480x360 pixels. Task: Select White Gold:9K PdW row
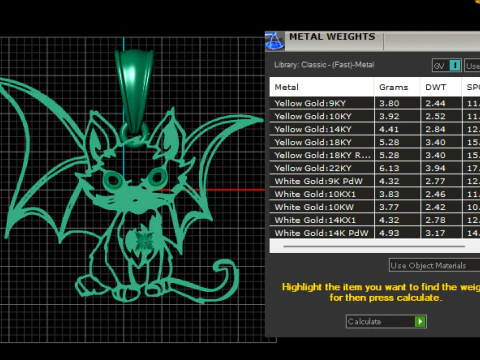375,181
